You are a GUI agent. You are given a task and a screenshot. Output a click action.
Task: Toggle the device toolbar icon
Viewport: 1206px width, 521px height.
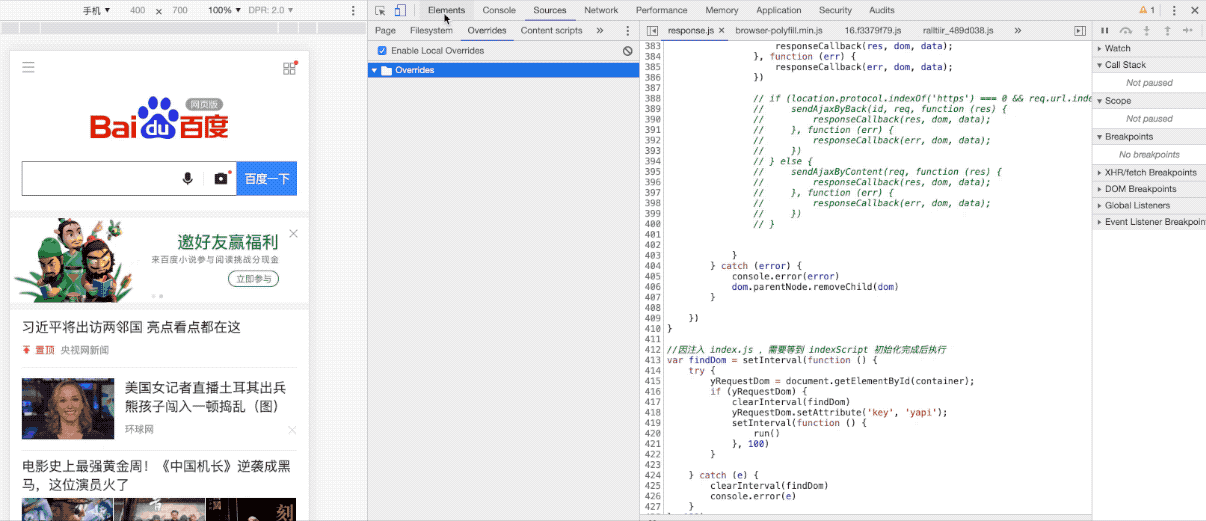tap(399, 10)
